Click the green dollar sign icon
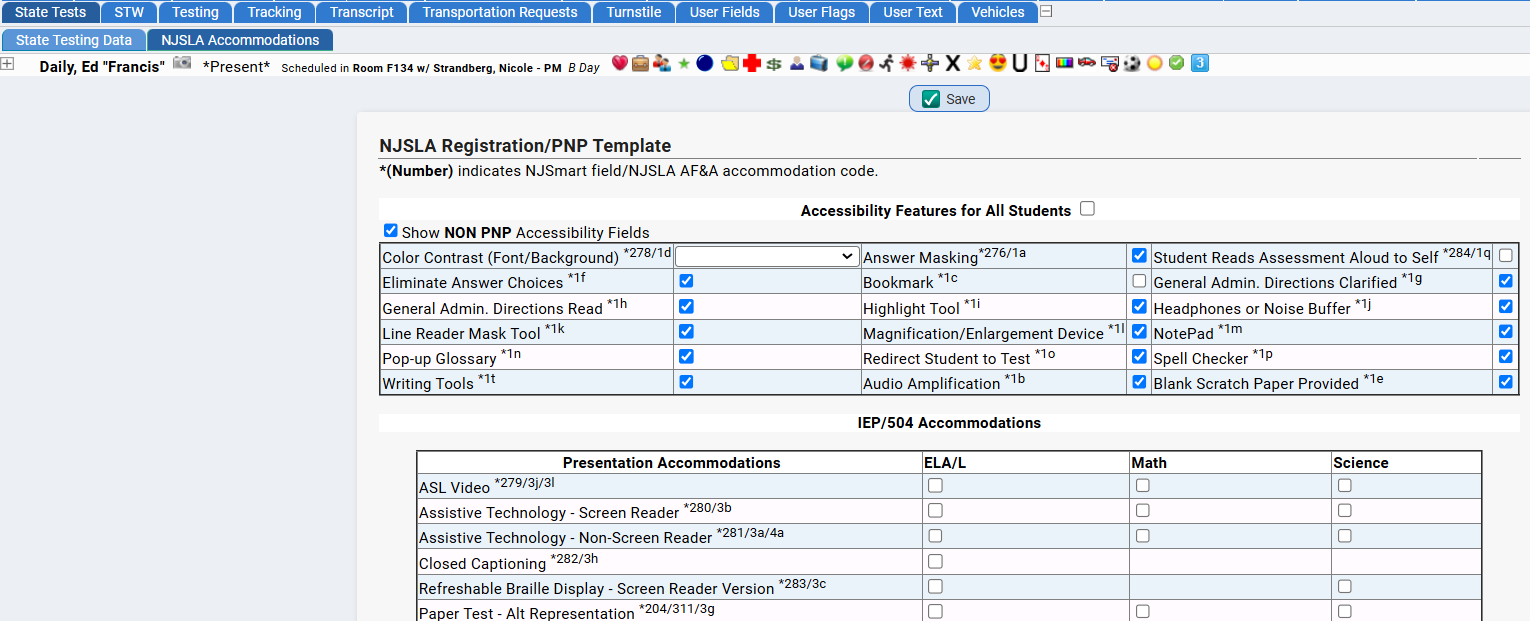This screenshot has height=621, width=1530. tap(774, 64)
